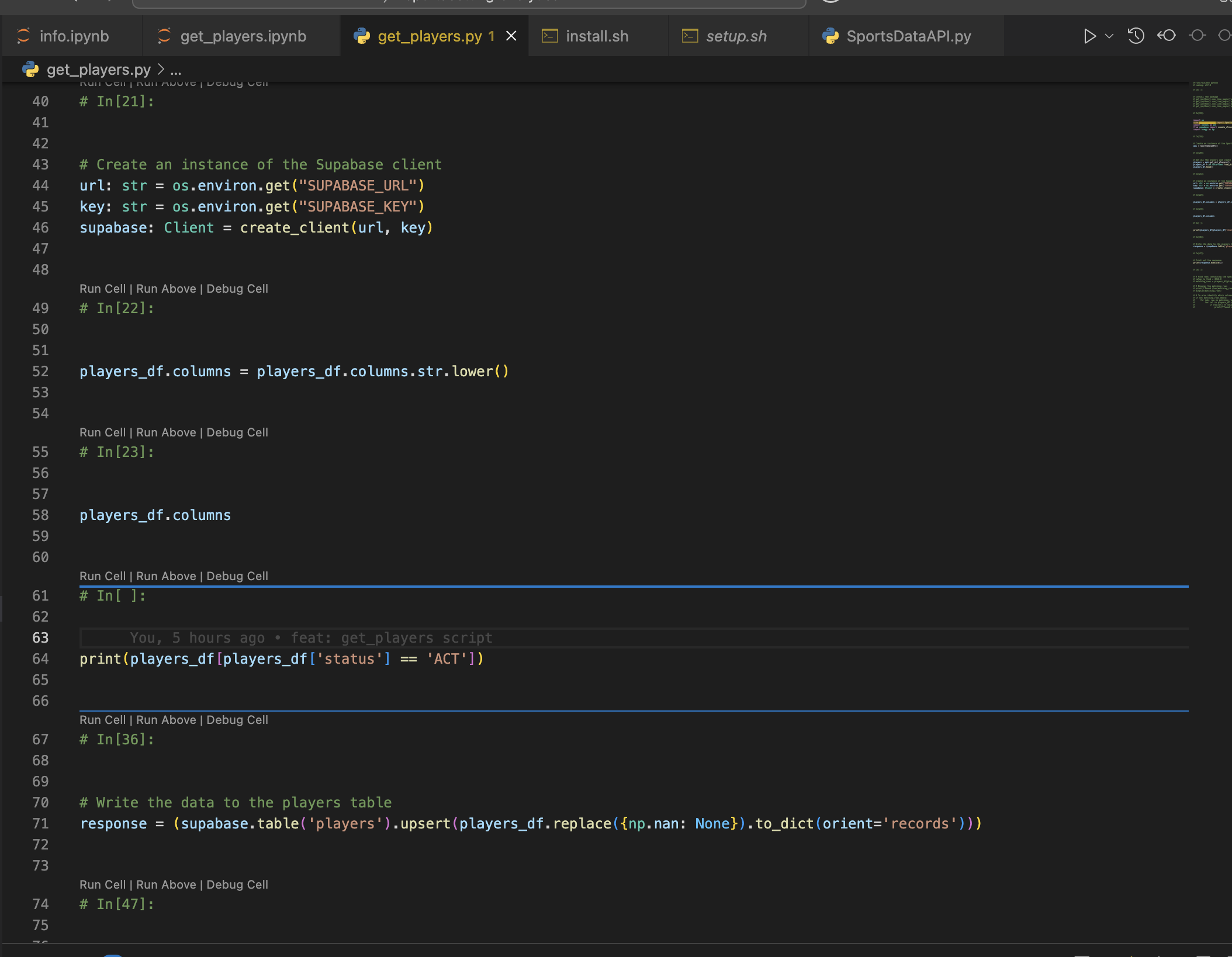This screenshot has width=1232, height=957.
Task: Click get_players.py in the breadcrumb
Action: tap(99, 70)
